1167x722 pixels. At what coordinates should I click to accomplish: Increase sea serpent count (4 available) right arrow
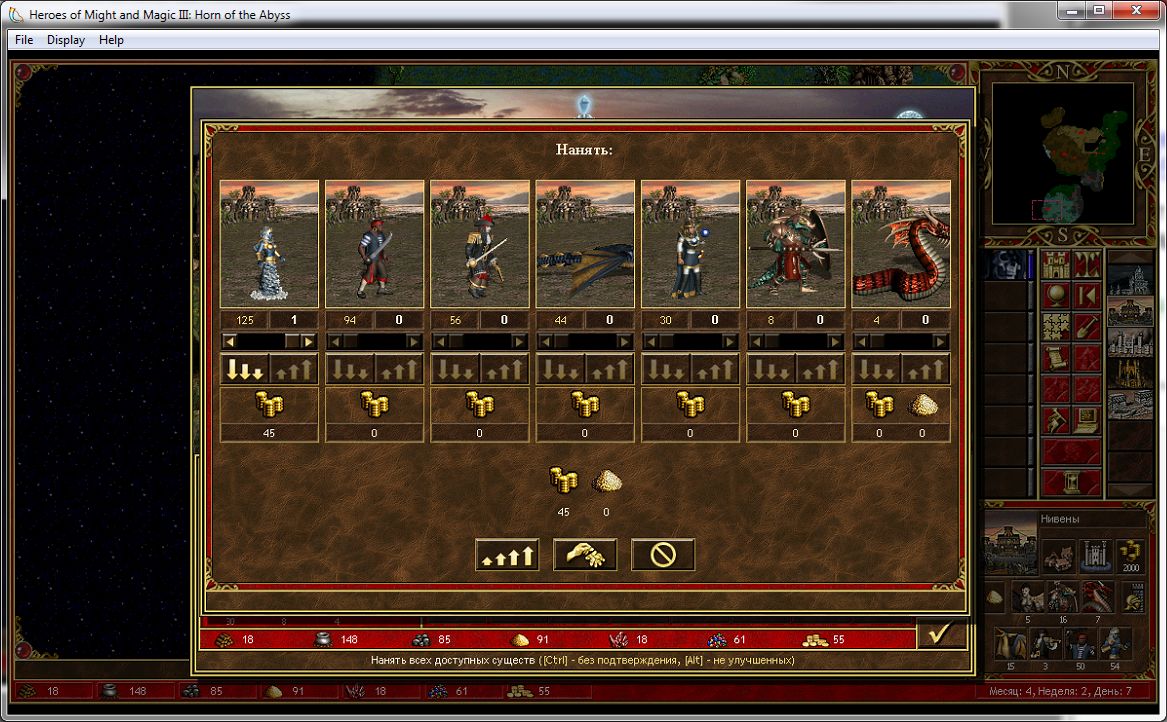(x=941, y=342)
